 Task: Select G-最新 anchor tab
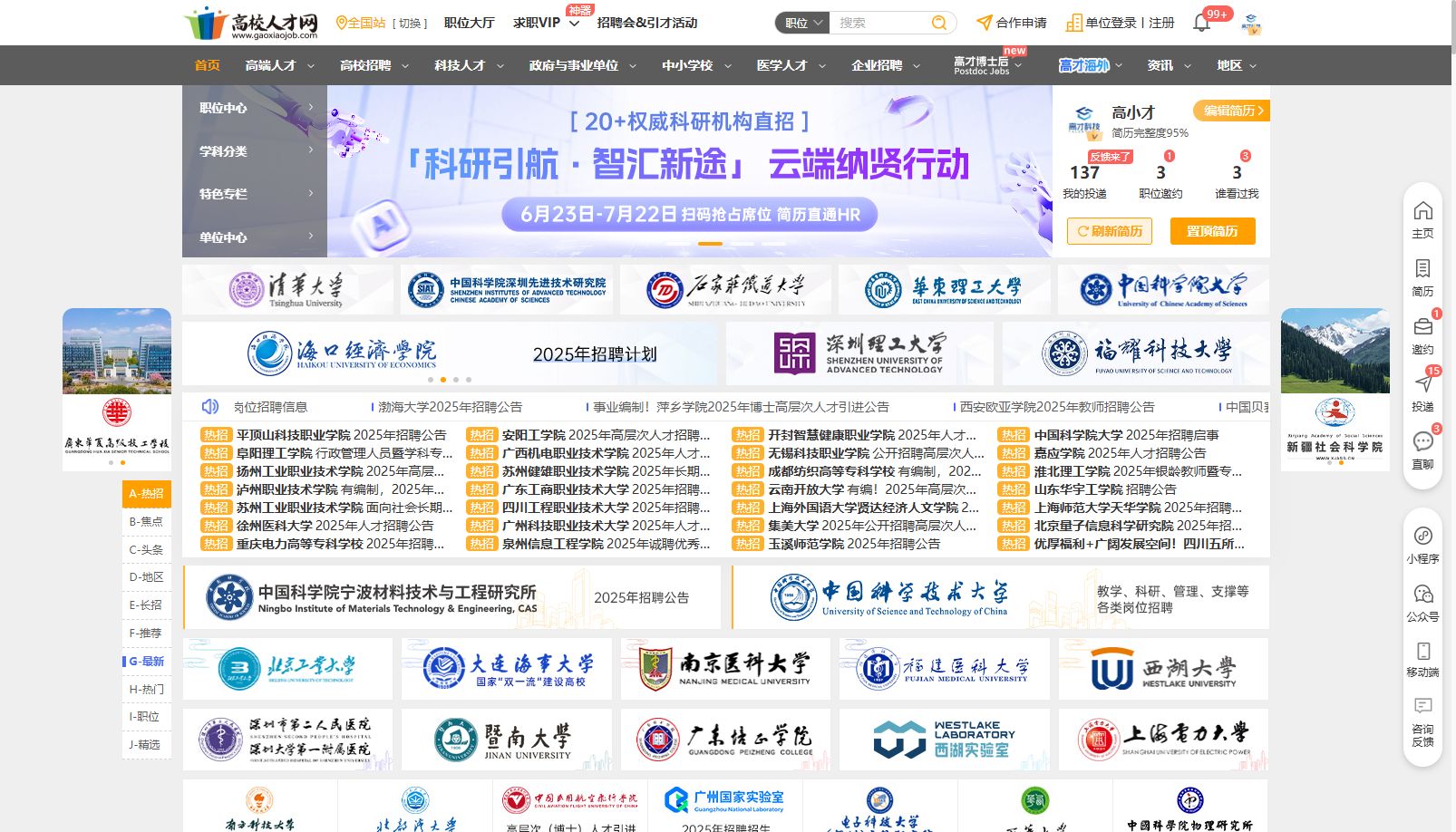tap(146, 662)
